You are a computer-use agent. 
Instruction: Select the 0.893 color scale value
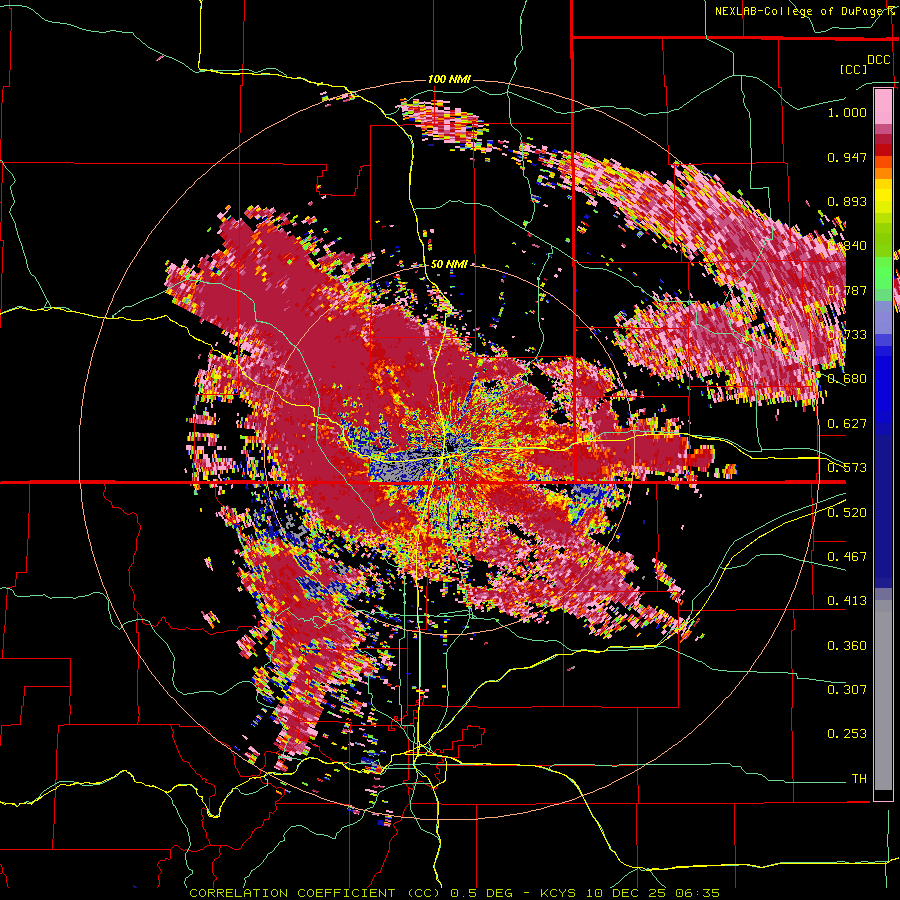point(847,201)
